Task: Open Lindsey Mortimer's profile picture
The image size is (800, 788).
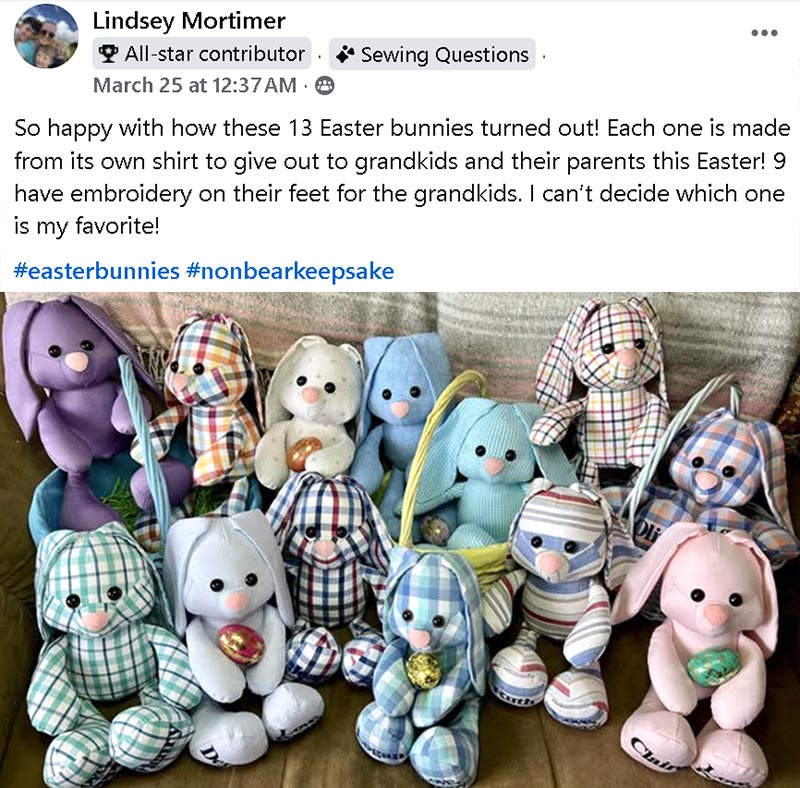Action: pyautogui.click(x=46, y=36)
